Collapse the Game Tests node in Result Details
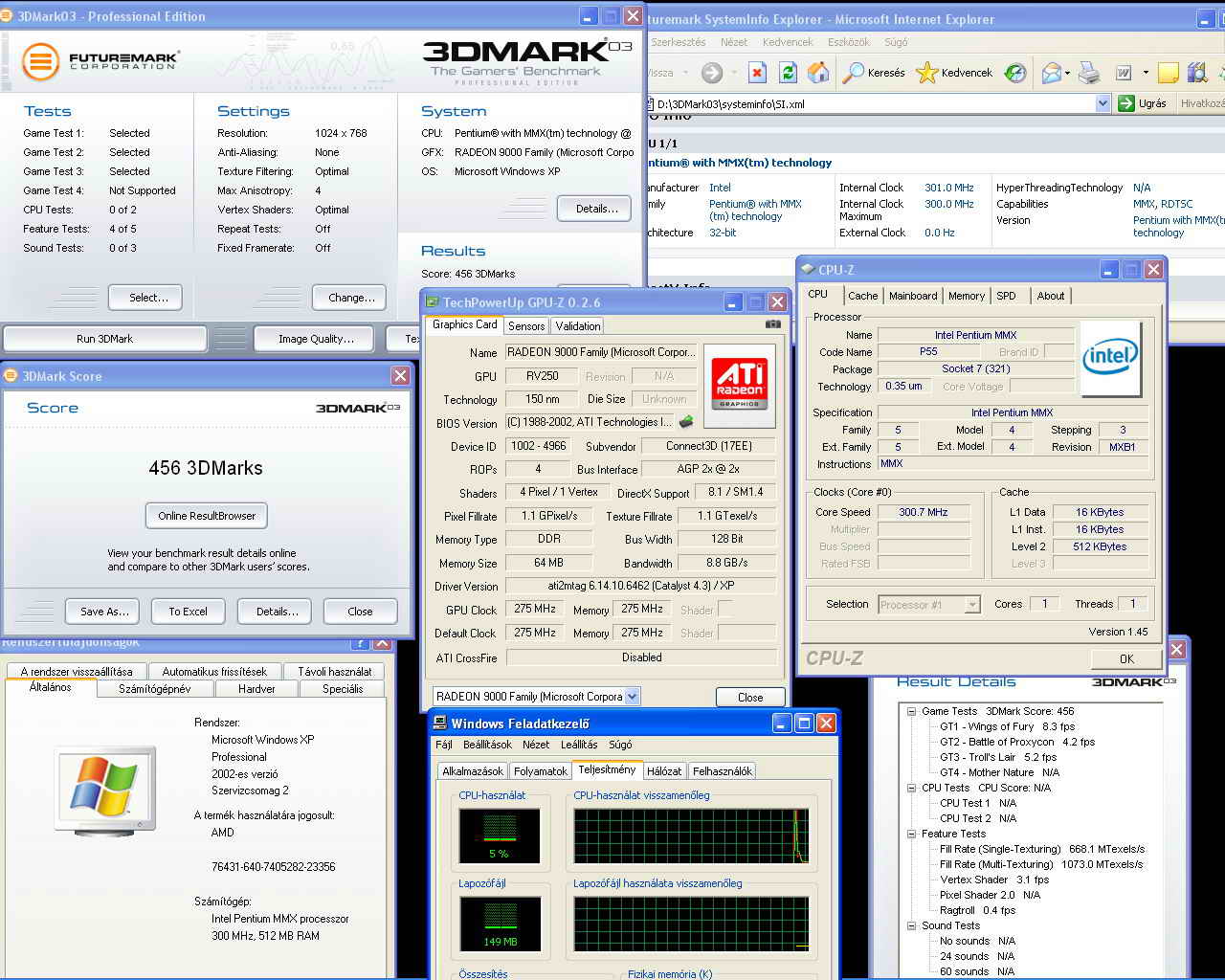Screen dimensions: 1225x980 pos(911,711)
